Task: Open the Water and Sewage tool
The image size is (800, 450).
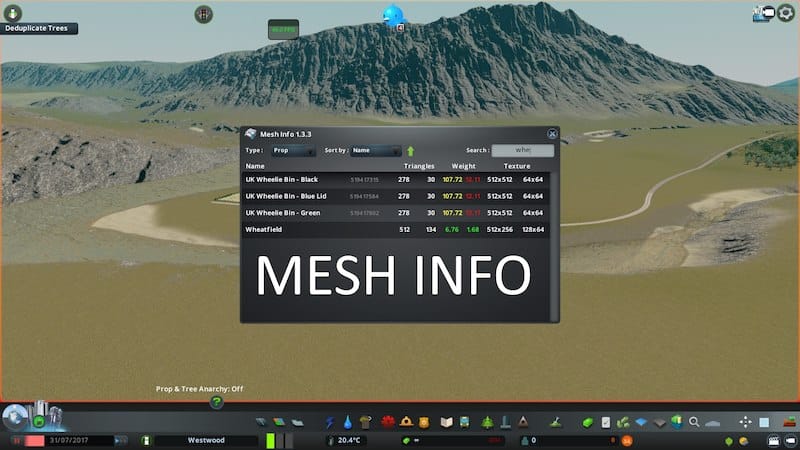Action: [346, 422]
